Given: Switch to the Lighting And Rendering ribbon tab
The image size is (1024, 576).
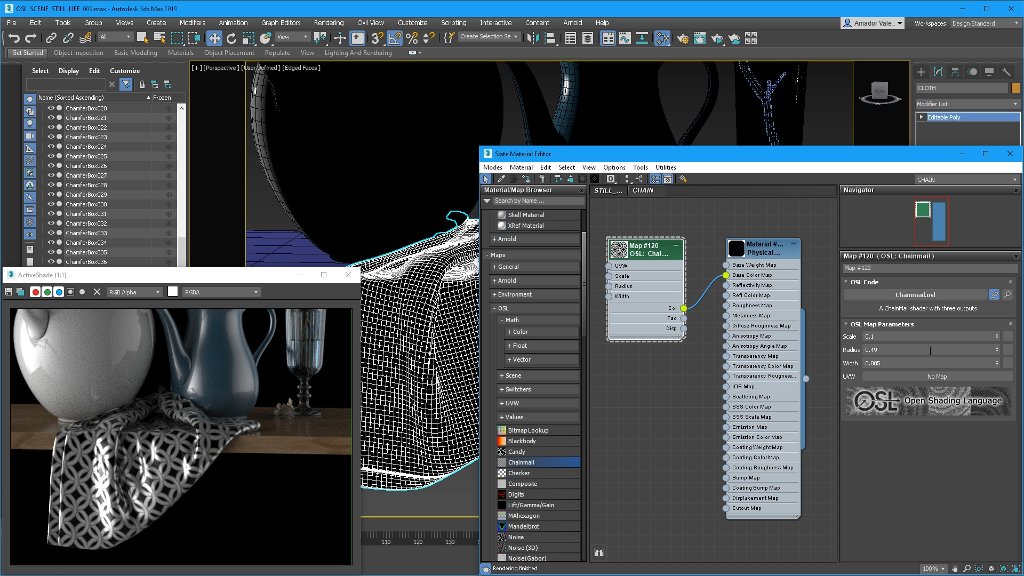Looking at the screenshot, I should 358,52.
